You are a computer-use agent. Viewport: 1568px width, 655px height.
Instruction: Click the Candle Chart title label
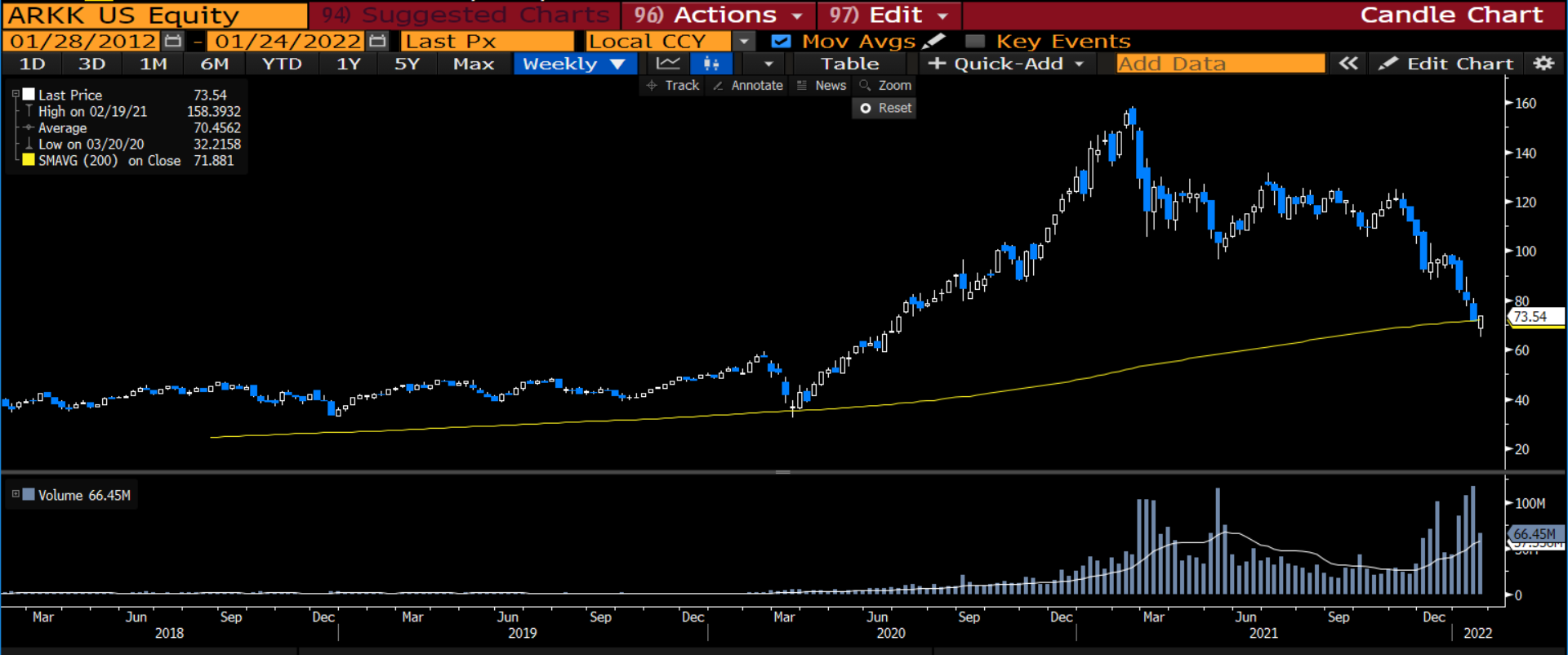pyautogui.click(x=1451, y=15)
